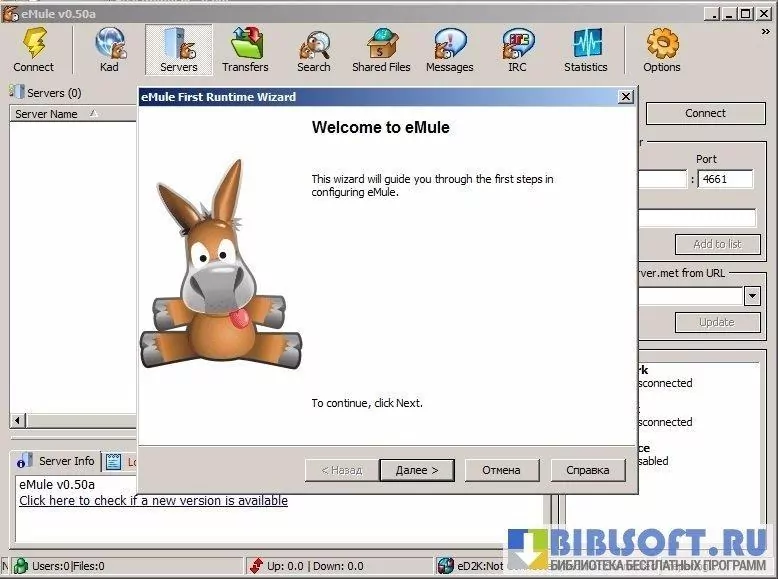Click the Port field showing 4661
This screenshot has height=579, width=778.
coord(726,179)
